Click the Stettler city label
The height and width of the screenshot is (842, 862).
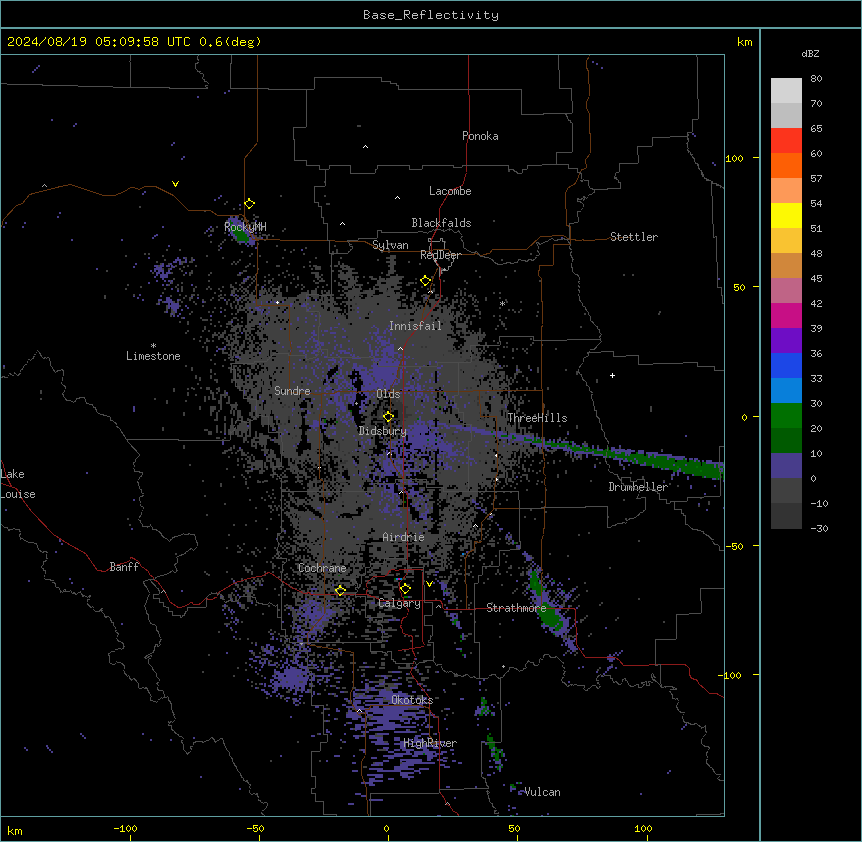pyautogui.click(x=634, y=237)
